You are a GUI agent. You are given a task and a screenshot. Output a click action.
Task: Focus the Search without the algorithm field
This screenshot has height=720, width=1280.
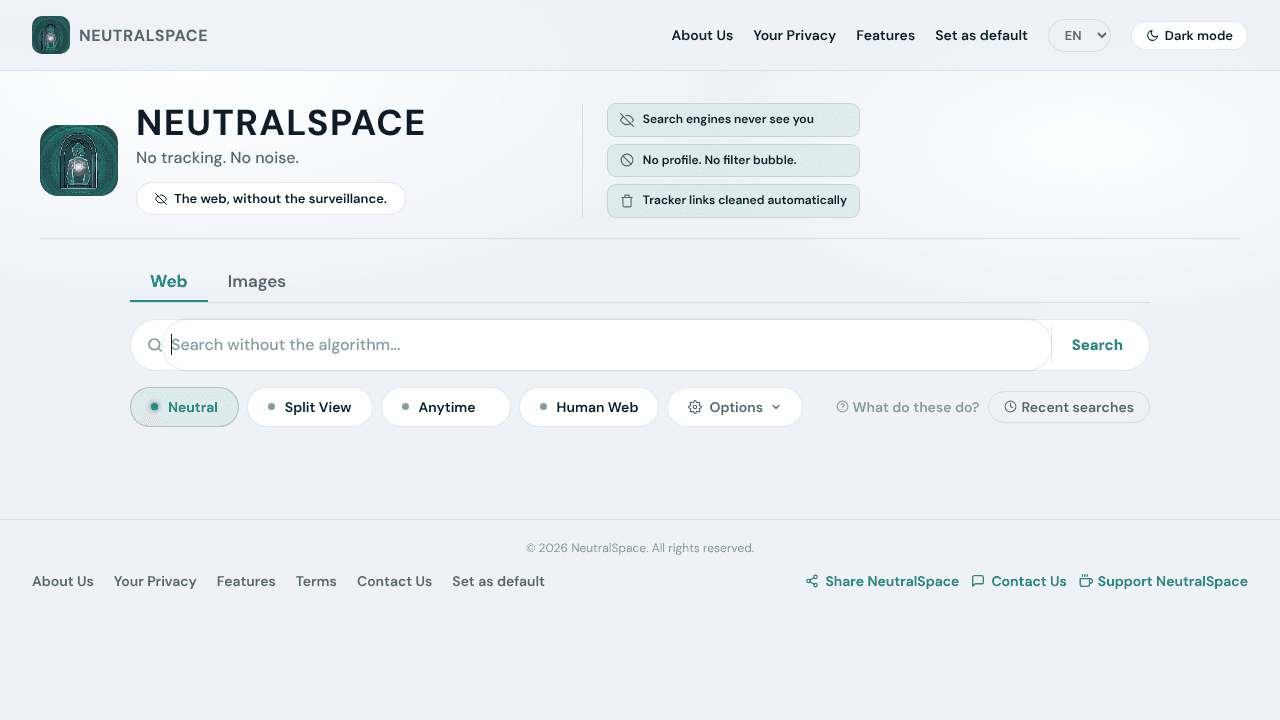click(606, 345)
